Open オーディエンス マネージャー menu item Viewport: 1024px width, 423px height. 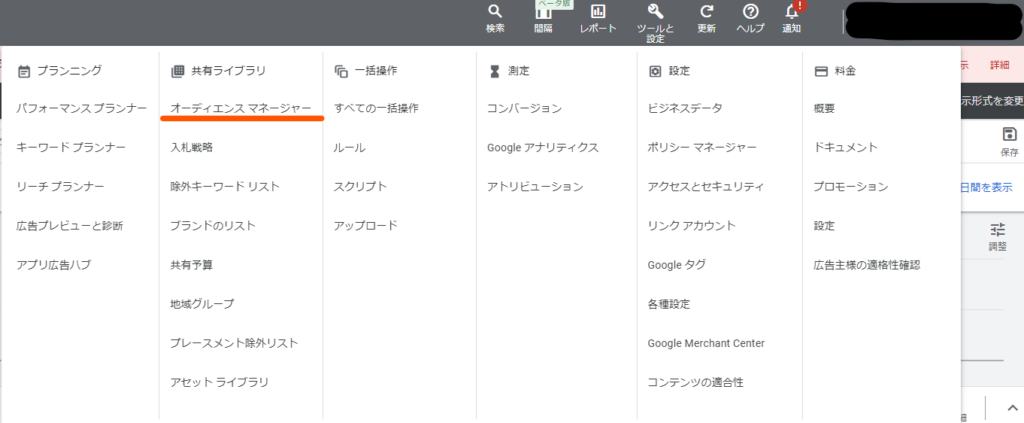point(241,108)
